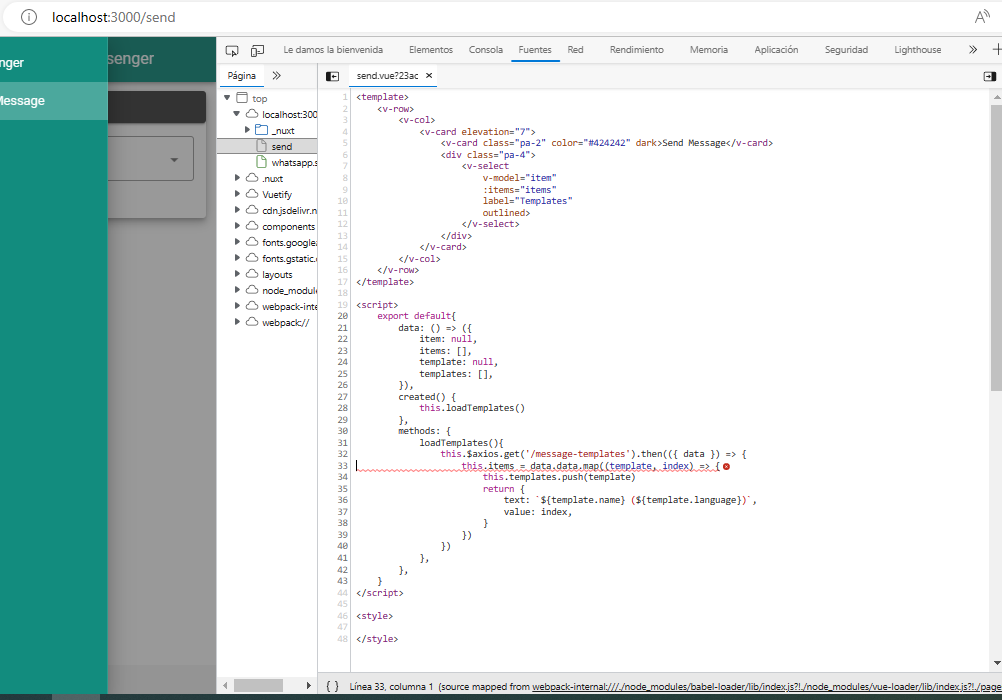The image size is (1002, 700).
Task: Show more DevTools tabs with the chevron
Action: tap(972, 50)
